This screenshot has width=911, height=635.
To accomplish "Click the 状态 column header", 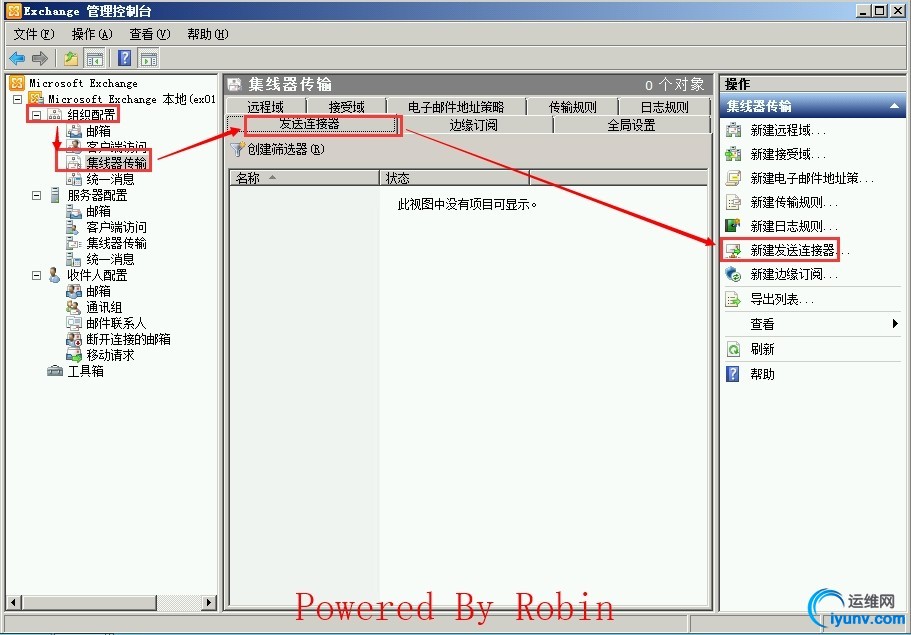I will [x=454, y=178].
